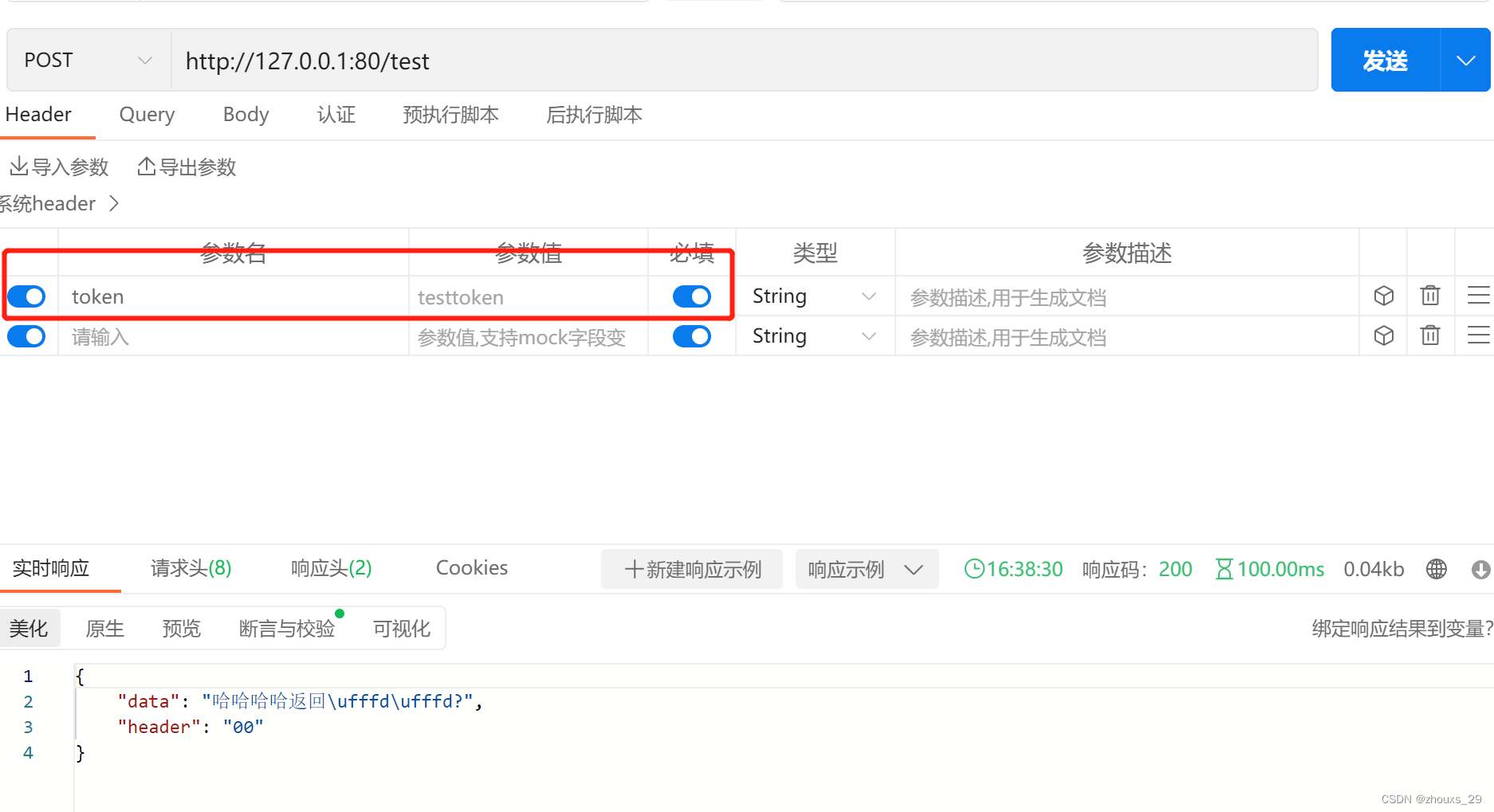This screenshot has width=1494, height=812.
Task: Click the token row description field
Action: [1126, 296]
